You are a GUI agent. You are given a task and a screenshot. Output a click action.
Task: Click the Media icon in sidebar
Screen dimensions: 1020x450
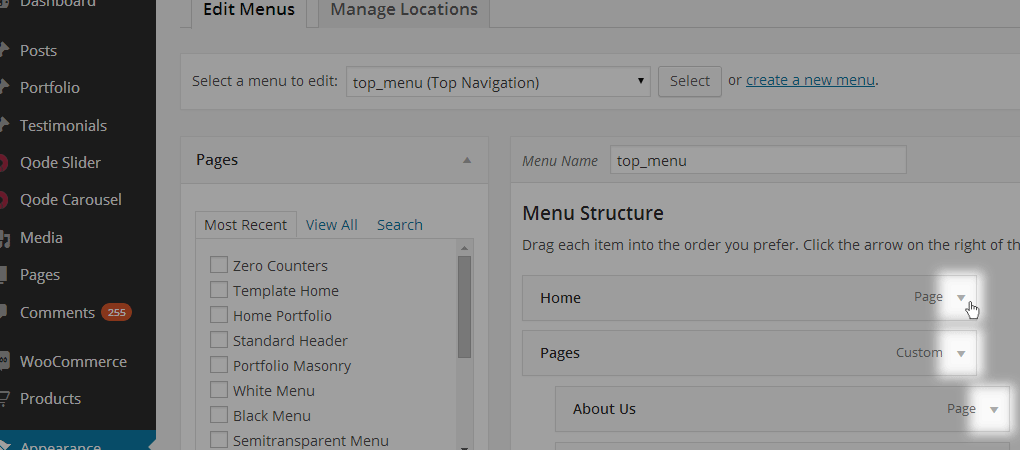[5, 238]
